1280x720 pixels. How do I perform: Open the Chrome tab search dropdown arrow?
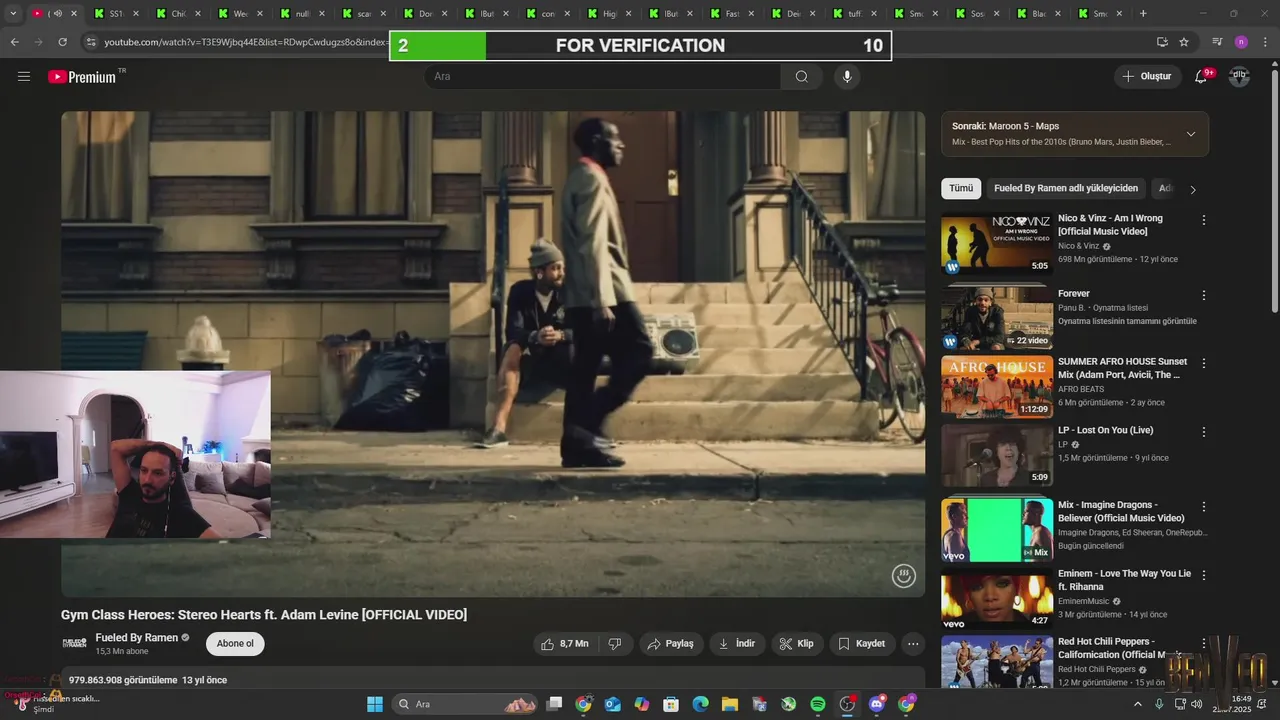(x=13, y=14)
